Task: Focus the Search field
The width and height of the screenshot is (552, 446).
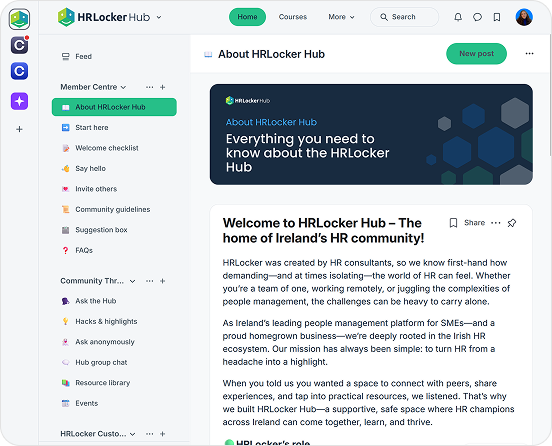Action: pyautogui.click(x=404, y=17)
